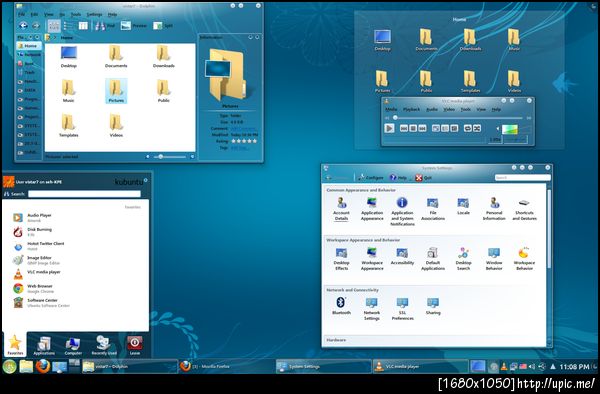Click Add Comment link in Information panel
This screenshot has width=600, height=394.
243,129
